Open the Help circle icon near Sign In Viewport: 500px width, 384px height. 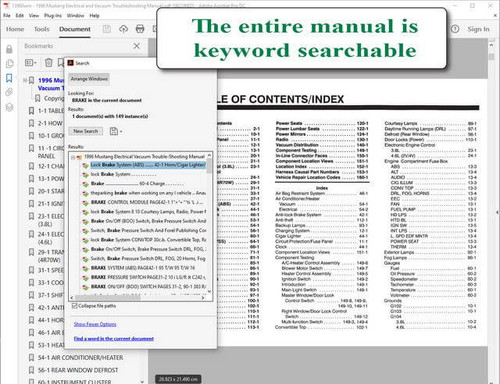(455, 29)
